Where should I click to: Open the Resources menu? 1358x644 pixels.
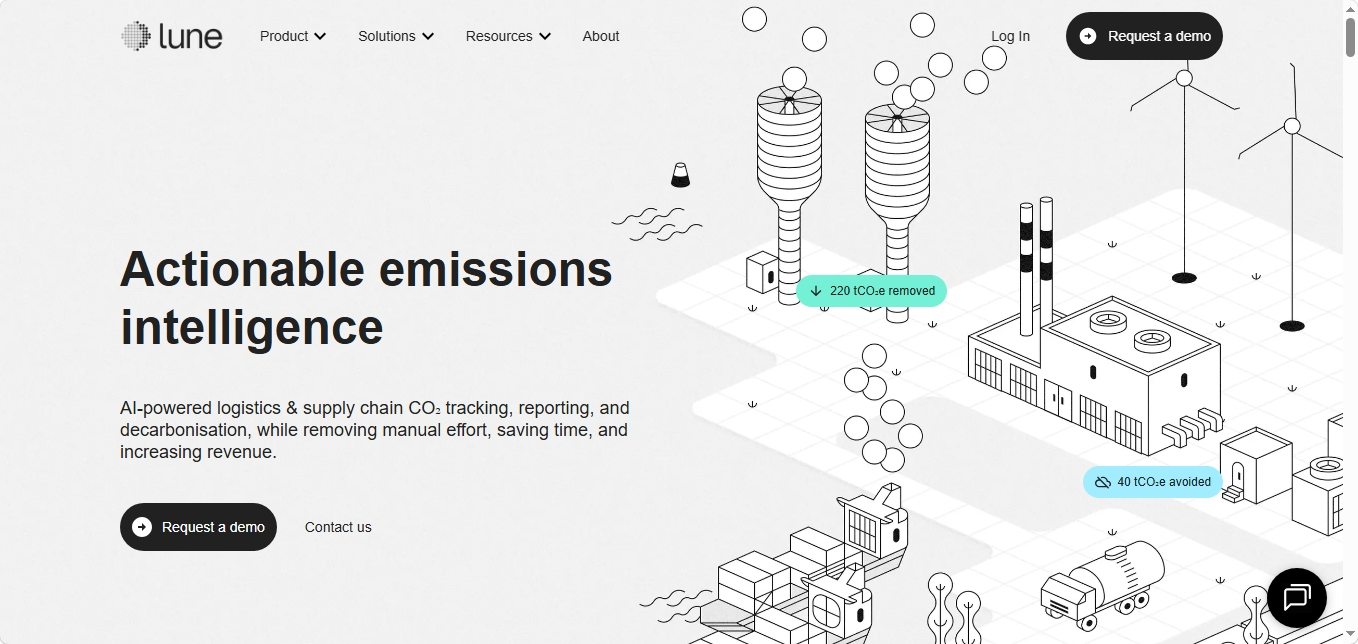pyautogui.click(x=508, y=36)
